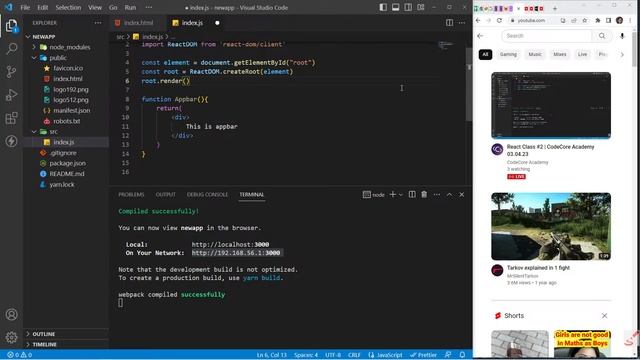Open README.md in the explorer

pyautogui.click(x=66, y=174)
